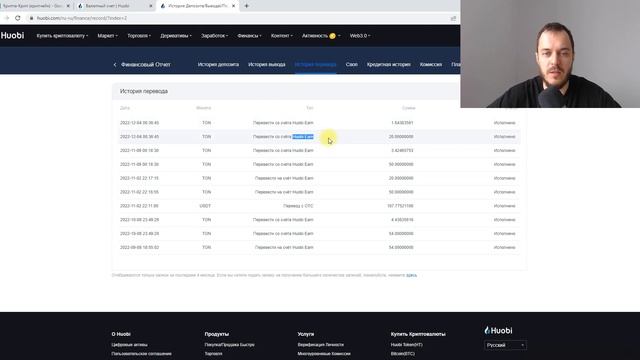Open the История вывода tab
Viewport: 640px width, 360px height.
[267, 64]
